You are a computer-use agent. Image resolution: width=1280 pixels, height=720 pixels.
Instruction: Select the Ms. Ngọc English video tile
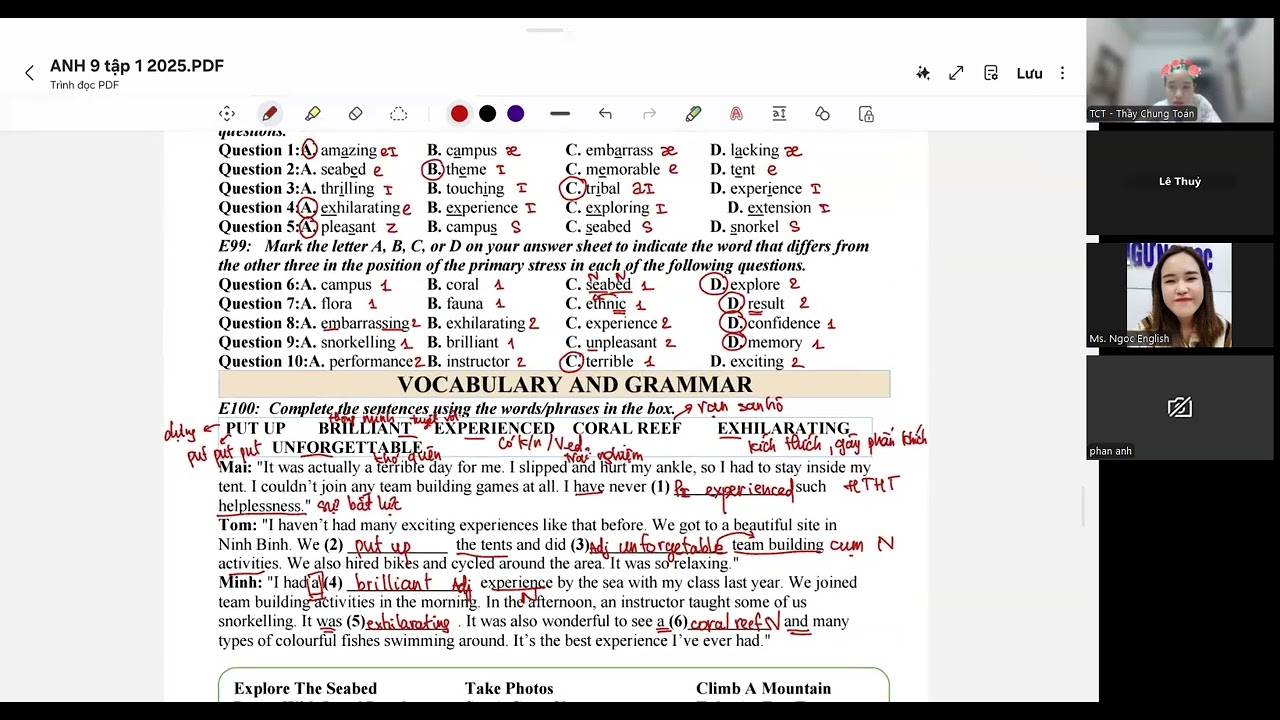pyautogui.click(x=1179, y=295)
